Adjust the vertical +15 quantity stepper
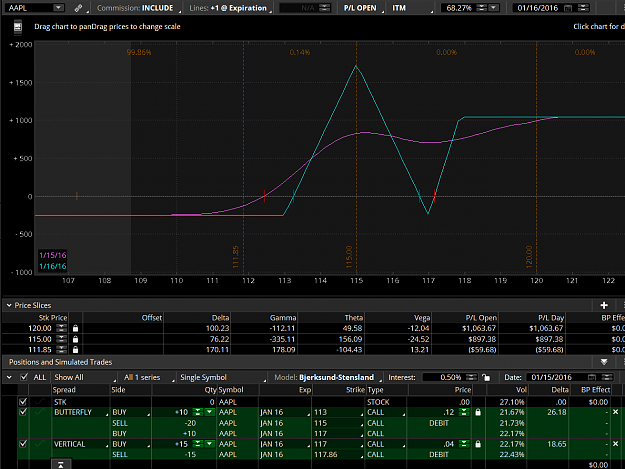The width and height of the screenshot is (625, 469). (197, 444)
